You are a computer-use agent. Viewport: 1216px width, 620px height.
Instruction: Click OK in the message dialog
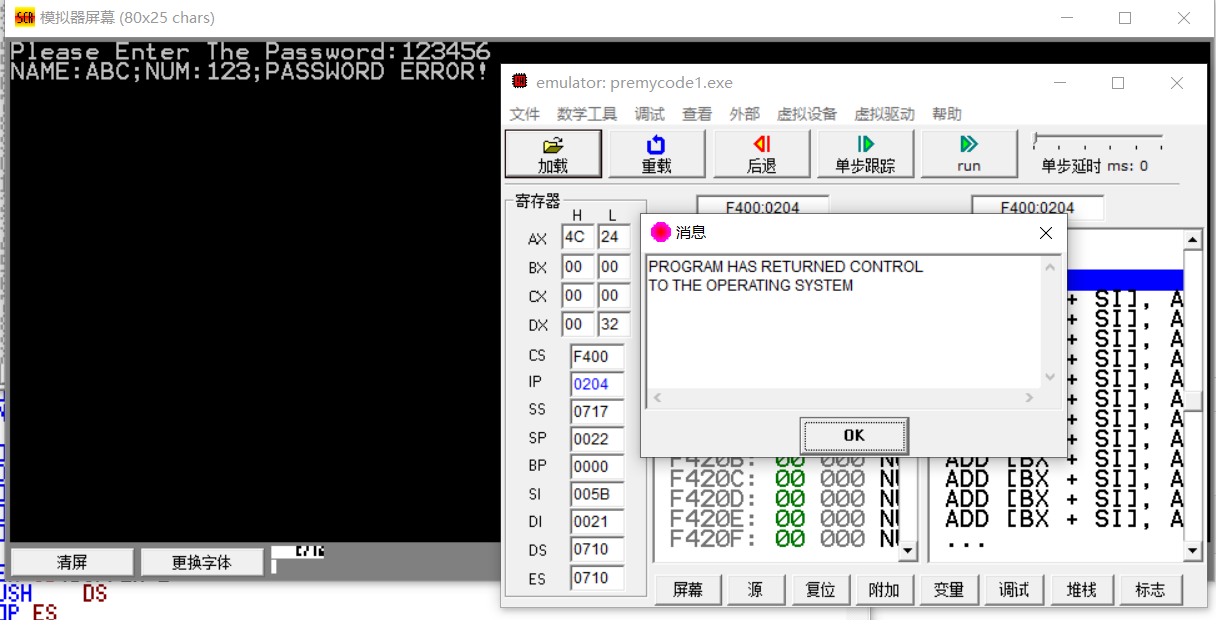[854, 436]
